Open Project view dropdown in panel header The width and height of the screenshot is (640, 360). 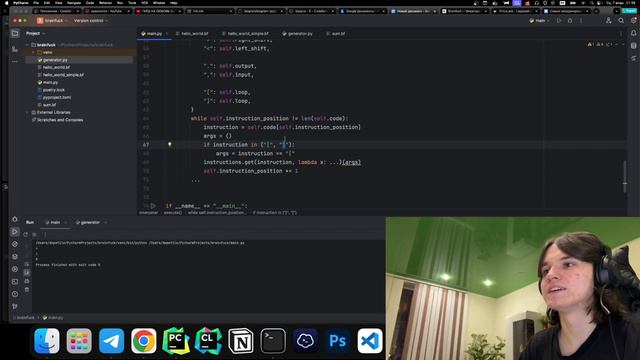(36, 33)
